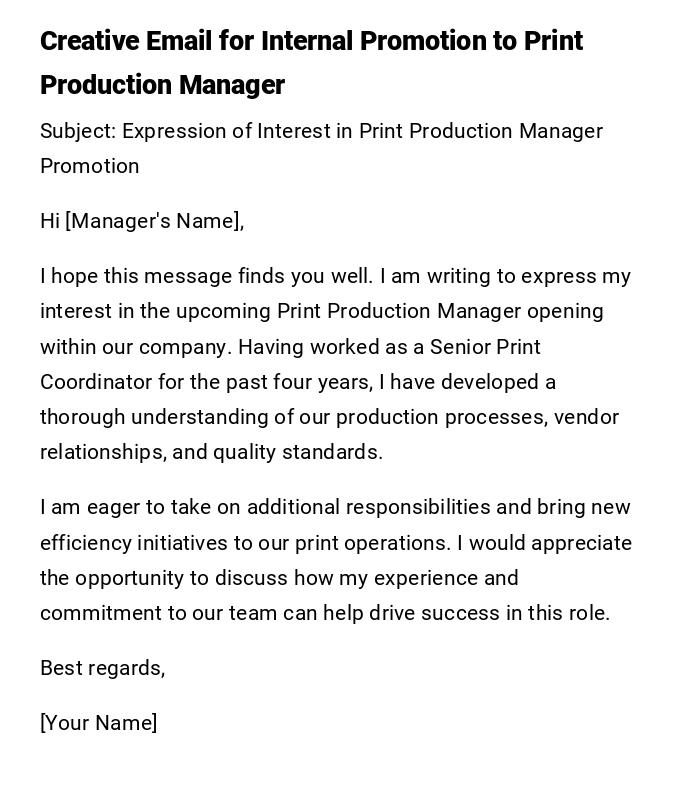Click the word 'Hi' in the greeting
The image size is (700, 786).
coord(50,221)
